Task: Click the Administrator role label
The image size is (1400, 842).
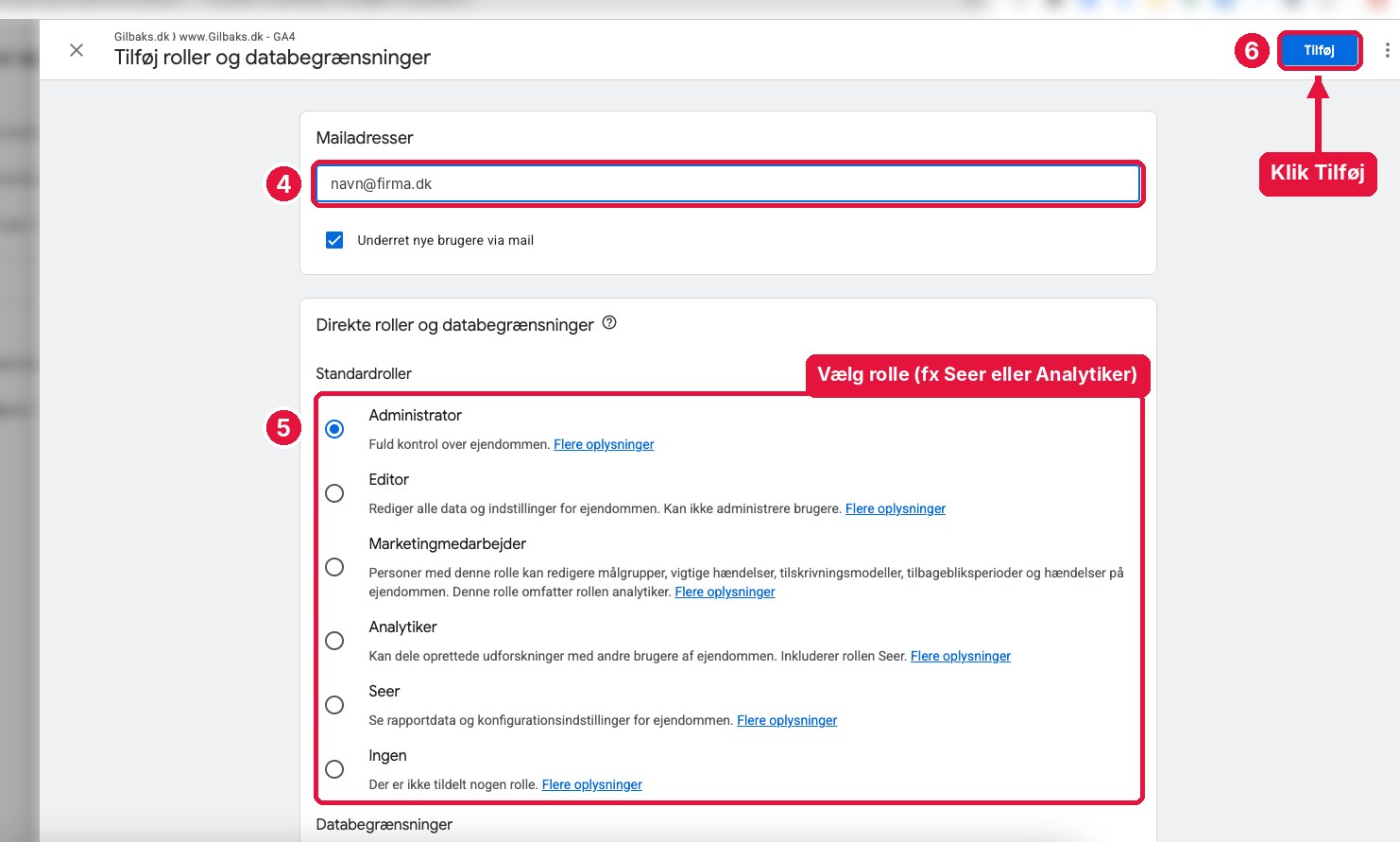Action: (x=416, y=415)
